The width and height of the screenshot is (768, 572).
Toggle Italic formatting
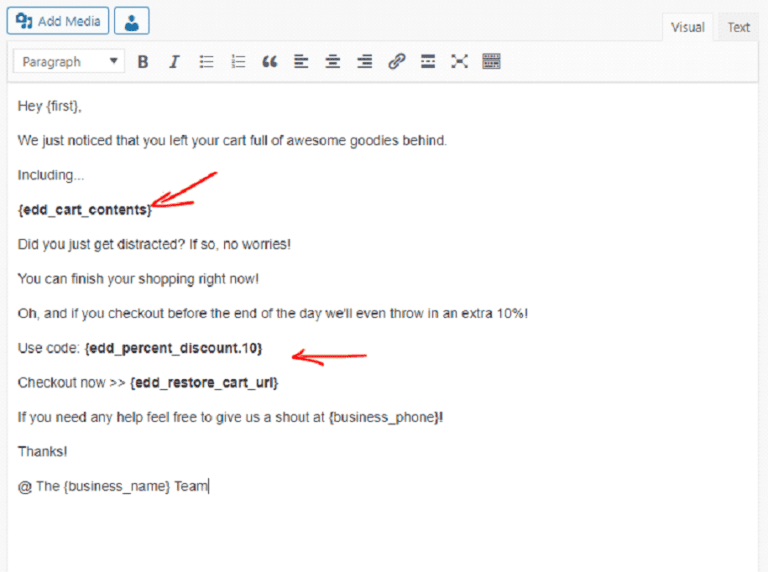(x=174, y=62)
